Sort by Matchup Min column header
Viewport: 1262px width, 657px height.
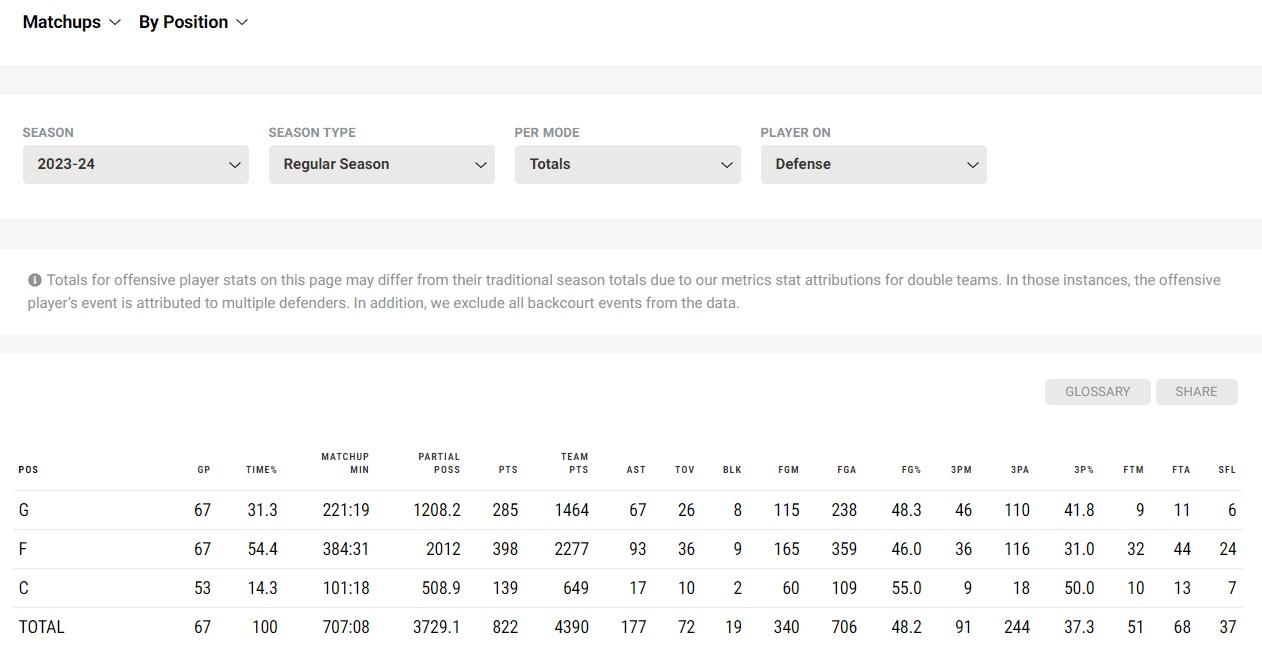pyautogui.click(x=345, y=463)
